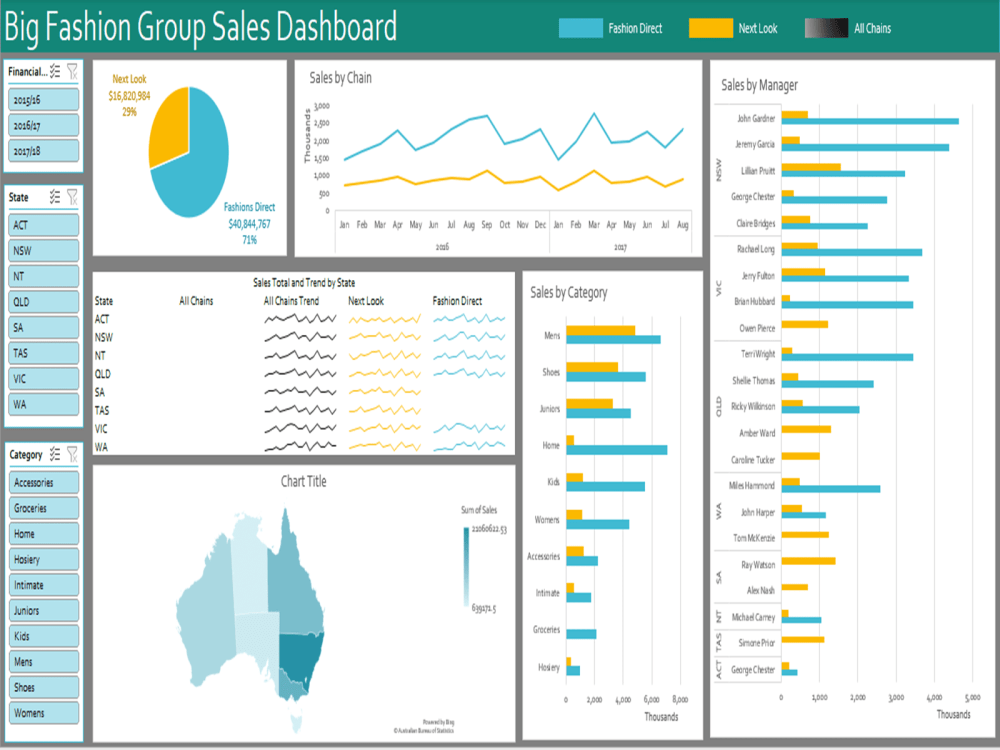Clear the Category slicer filter
The width and height of the screenshot is (1000, 750).
[73, 453]
